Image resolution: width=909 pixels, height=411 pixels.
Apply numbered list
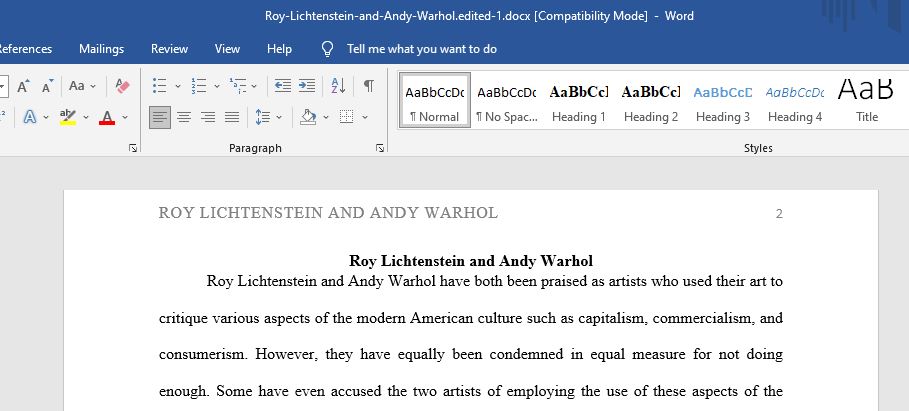199,86
